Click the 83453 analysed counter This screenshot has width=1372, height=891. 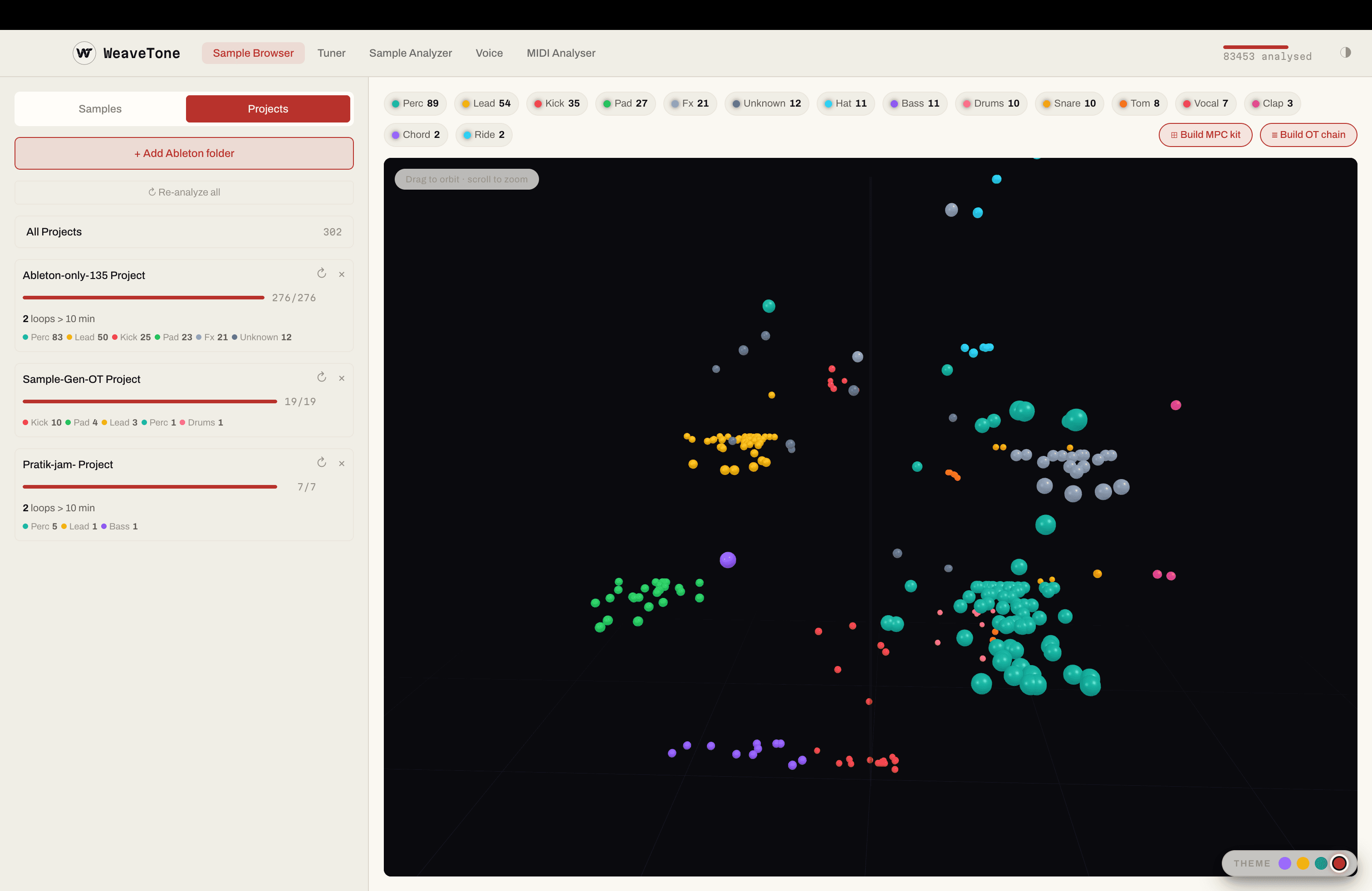1267,56
